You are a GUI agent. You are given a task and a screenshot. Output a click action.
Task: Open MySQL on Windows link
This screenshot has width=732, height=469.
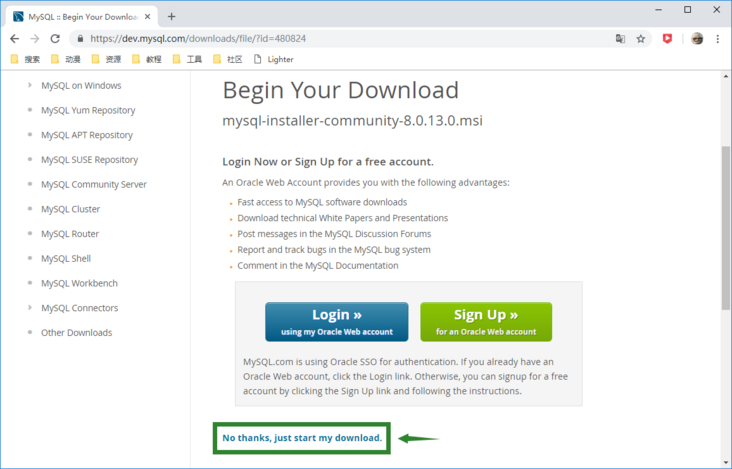(81, 85)
